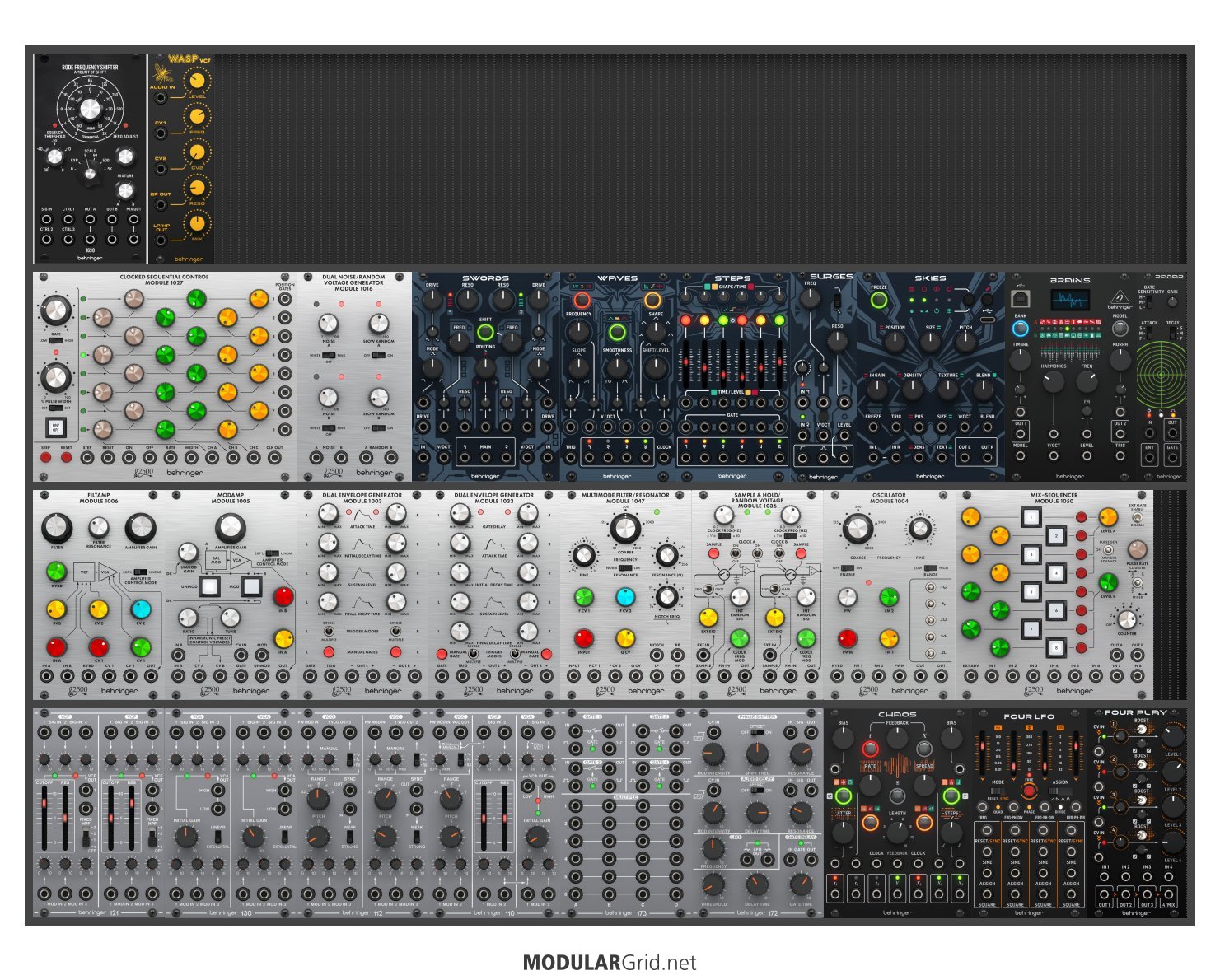Toggle Modamp amplifier control mode switch

[272, 554]
